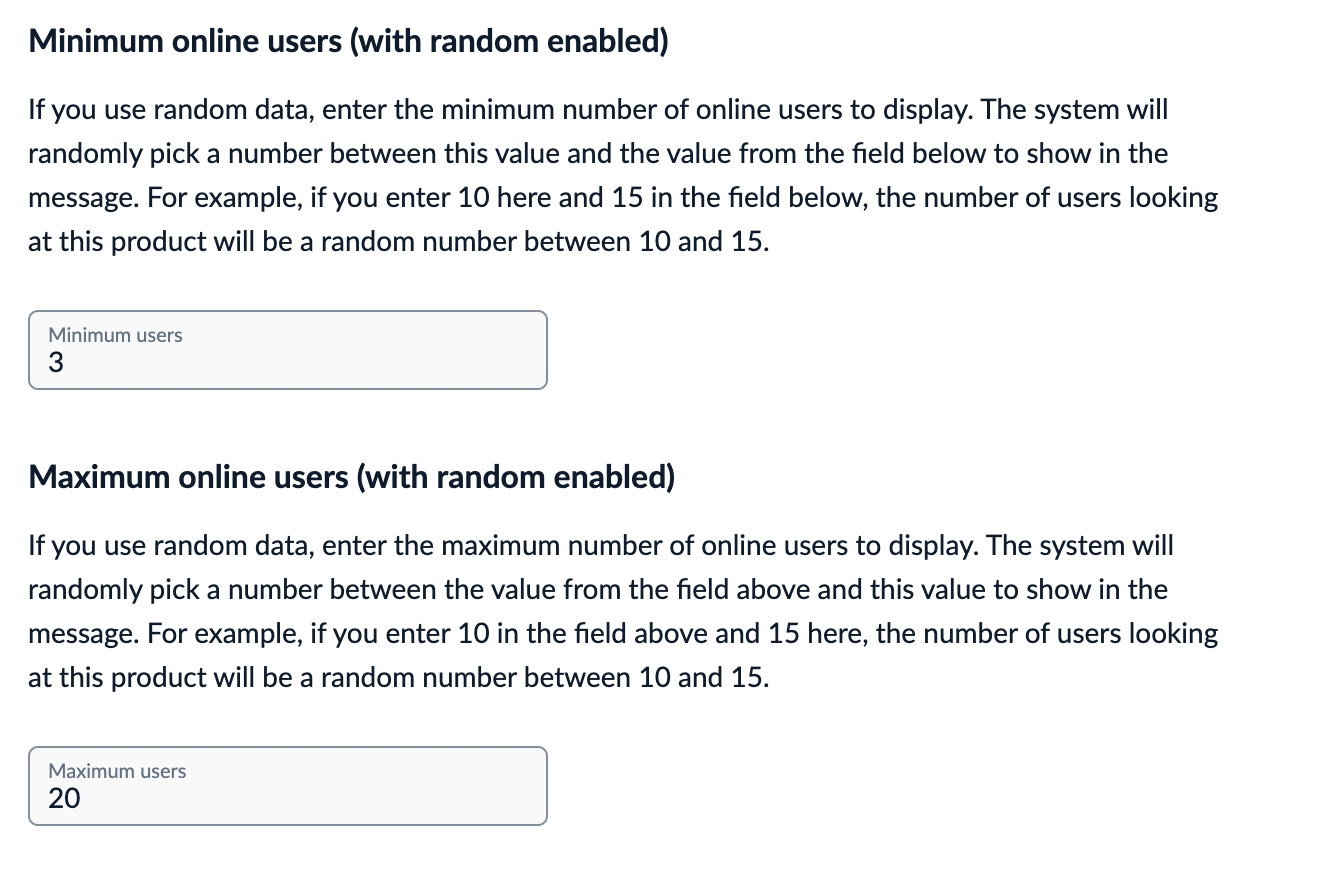1328x872 pixels.
Task: Click empty area right of value 20
Action: tap(350, 799)
